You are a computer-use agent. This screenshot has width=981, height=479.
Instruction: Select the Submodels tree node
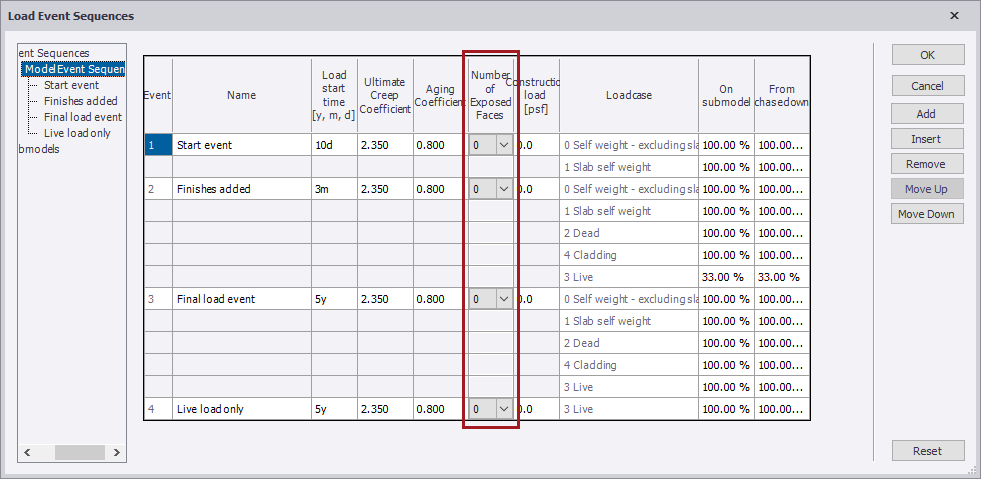[x=39, y=149]
